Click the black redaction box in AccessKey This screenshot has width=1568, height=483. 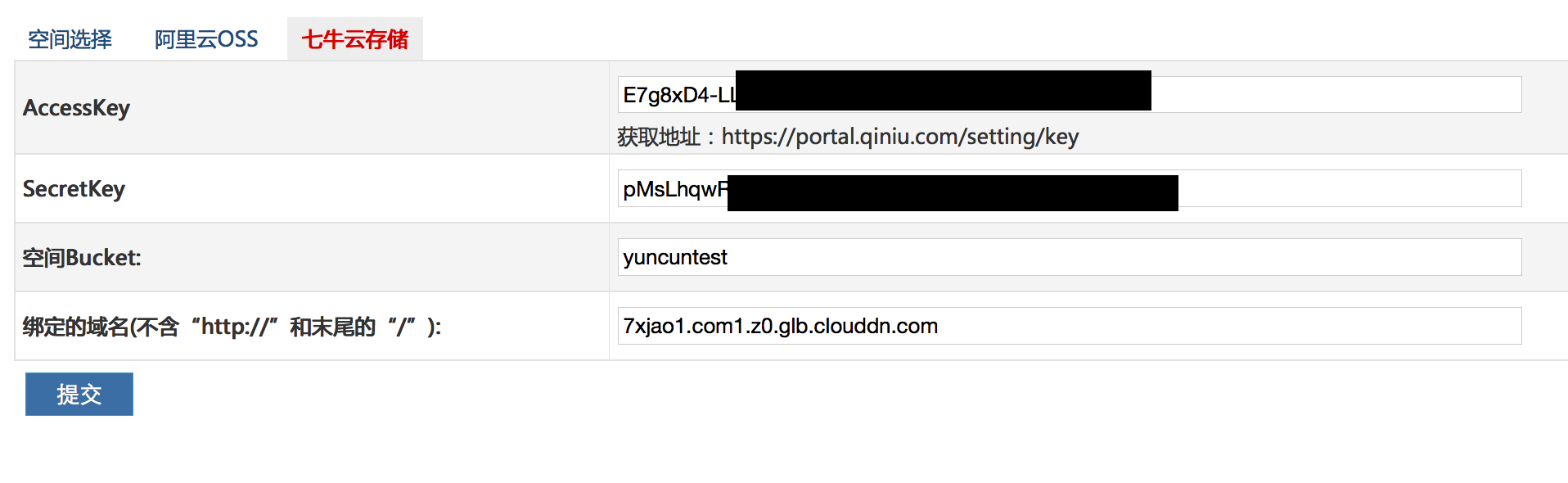[x=944, y=90]
